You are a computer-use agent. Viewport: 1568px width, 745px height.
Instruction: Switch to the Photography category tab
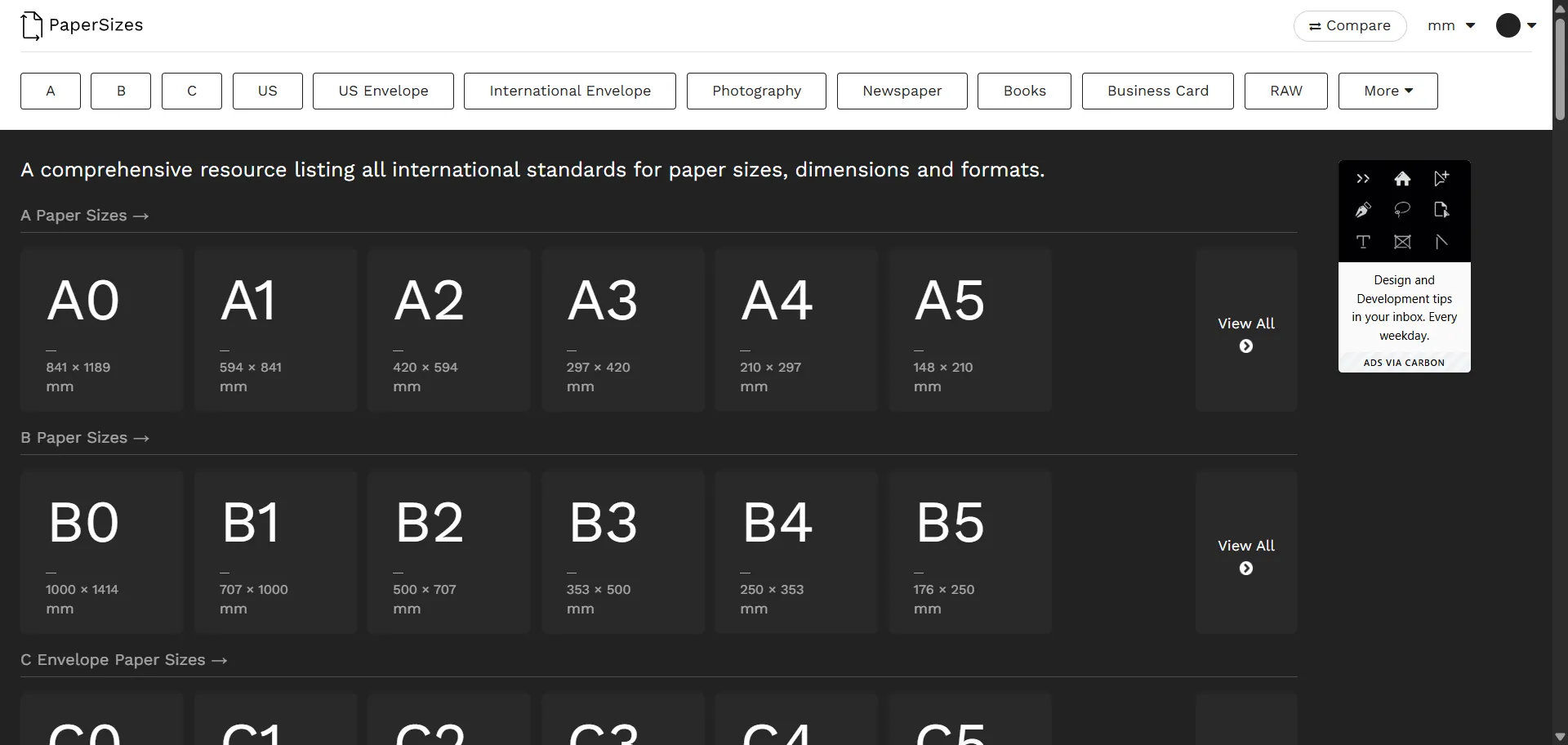click(x=756, y=91)
